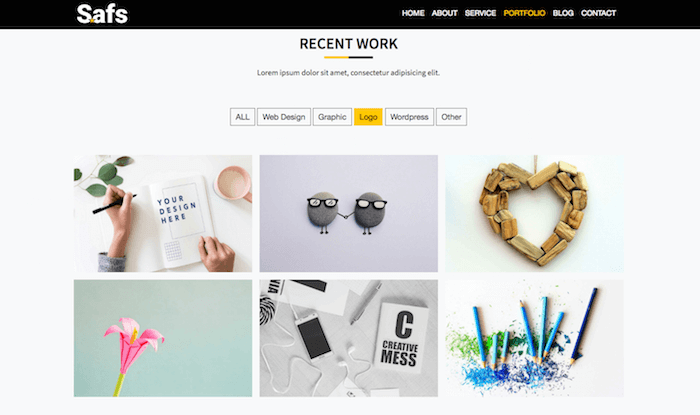Open the blue pencils shavings image
700x415 pixels.
534,338
